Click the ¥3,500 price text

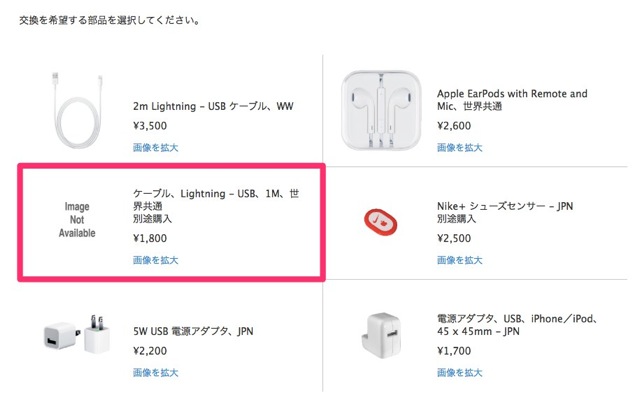point(150,126)
